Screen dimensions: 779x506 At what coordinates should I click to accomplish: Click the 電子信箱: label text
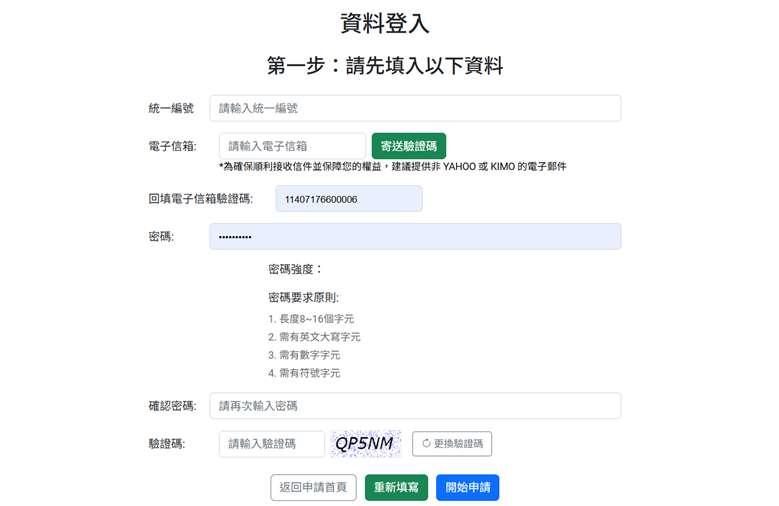172,146
